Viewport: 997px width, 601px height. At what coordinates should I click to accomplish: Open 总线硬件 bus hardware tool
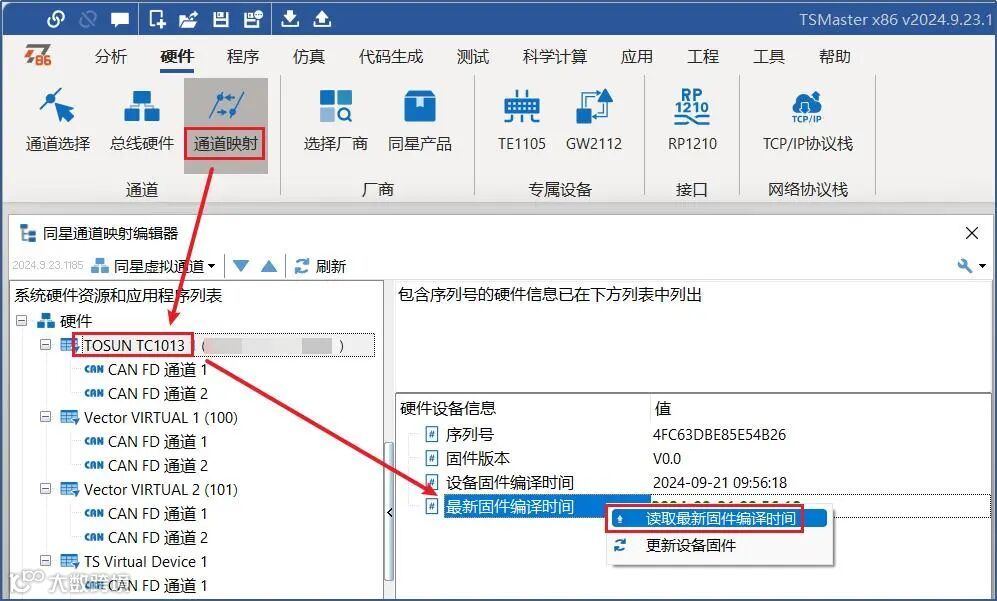[x=141, y=121]
